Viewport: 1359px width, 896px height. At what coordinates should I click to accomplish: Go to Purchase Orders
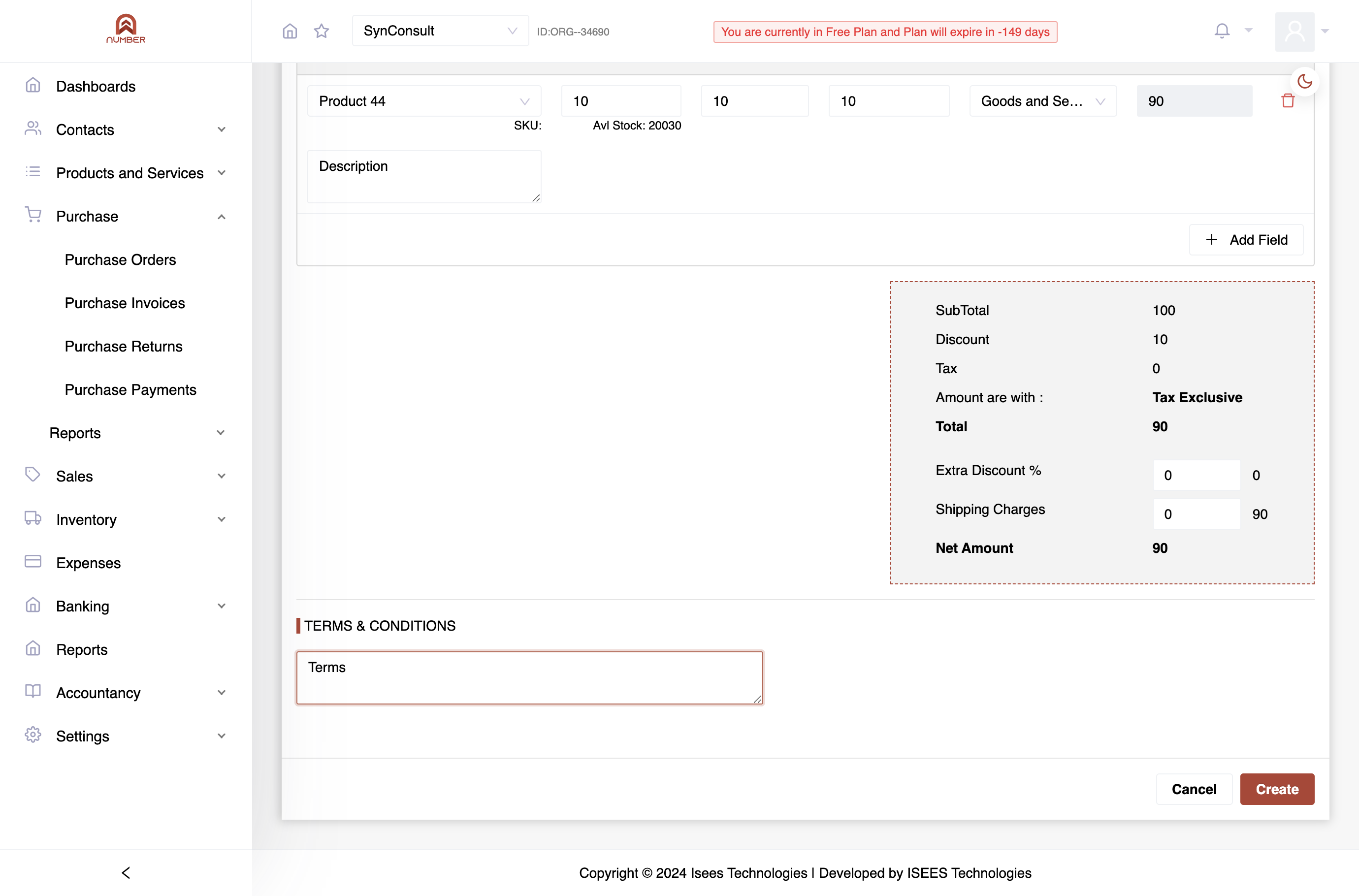tap(120, 259)
